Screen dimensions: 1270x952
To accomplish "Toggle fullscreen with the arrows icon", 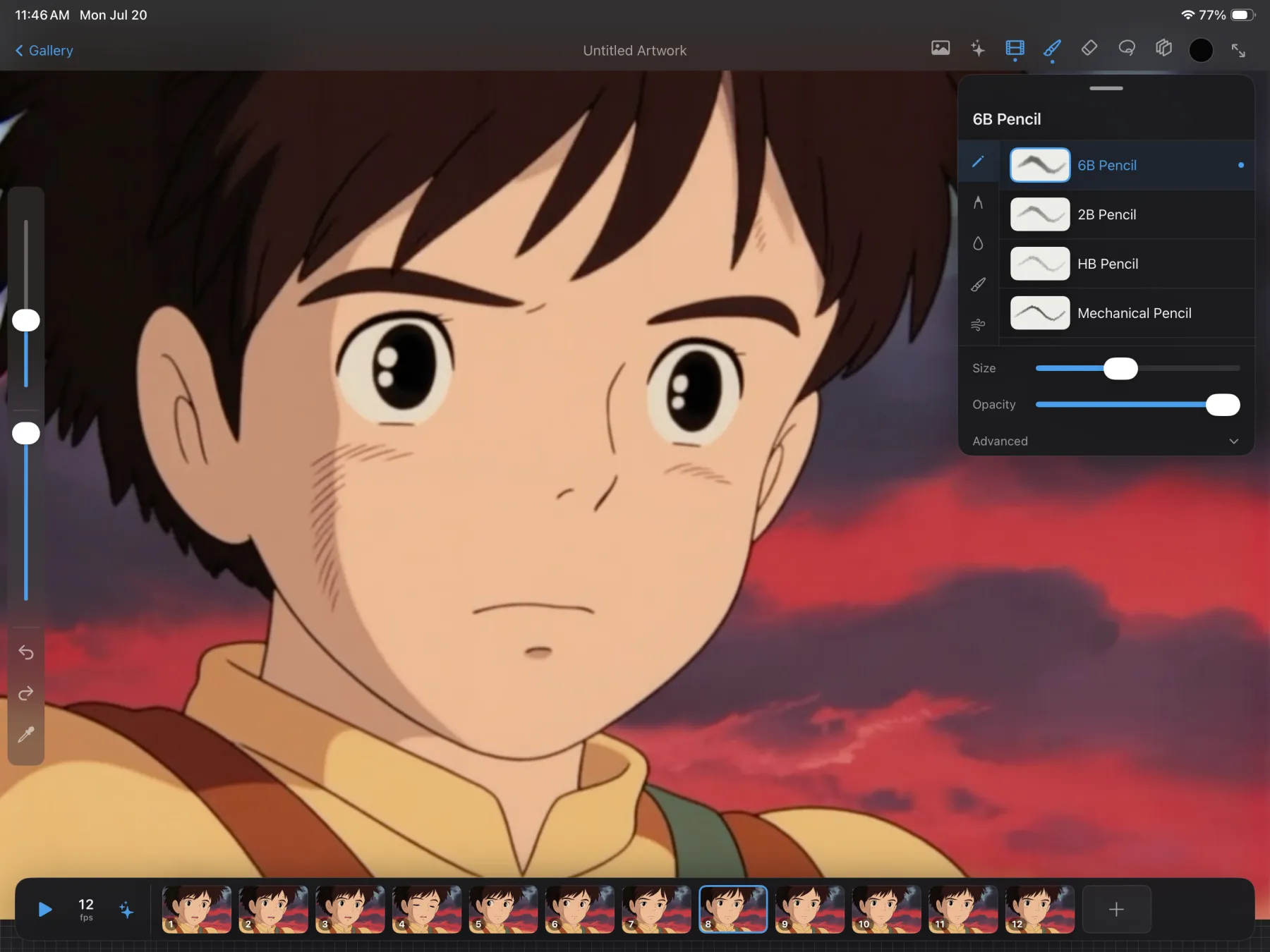I will click(x=1238, y=50).
